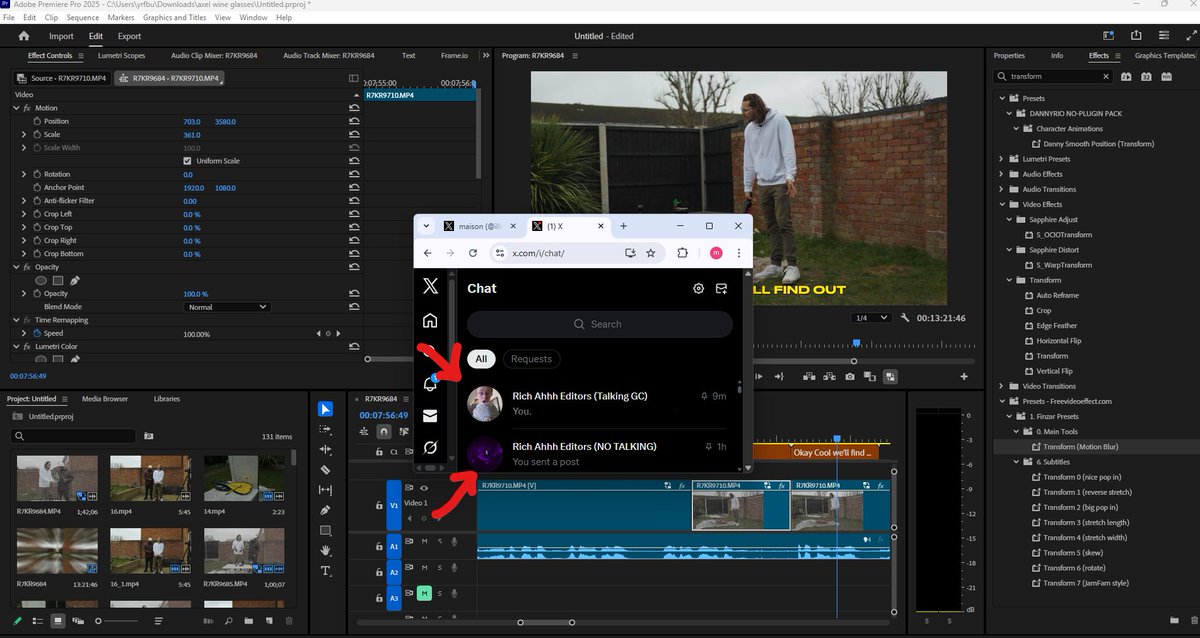This screenshot has height=638, width=1200.
Task: Bookmark the page with the star icon
Action: [x=651, y=253]
